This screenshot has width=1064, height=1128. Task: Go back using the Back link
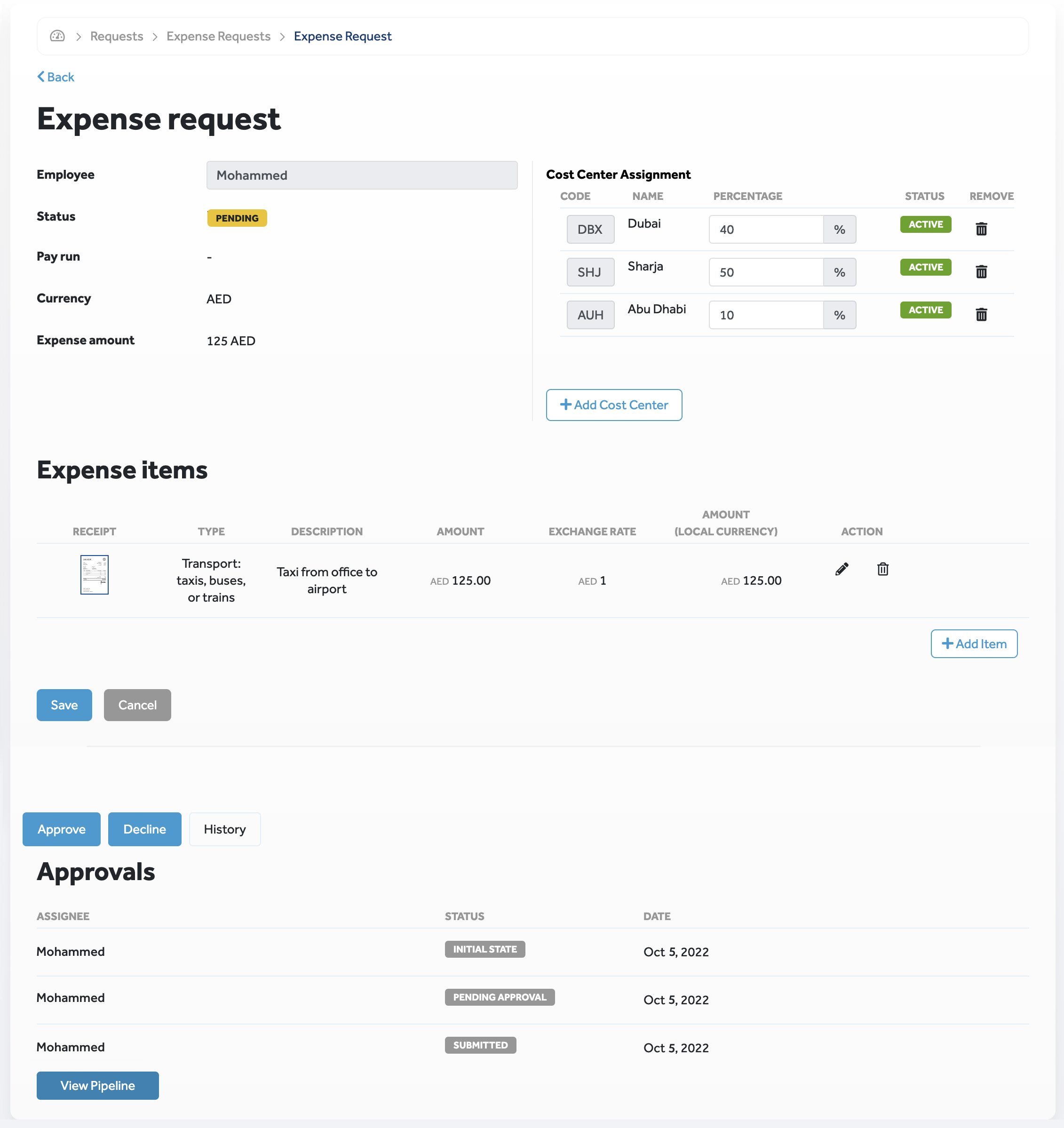(x=56, y=77)
